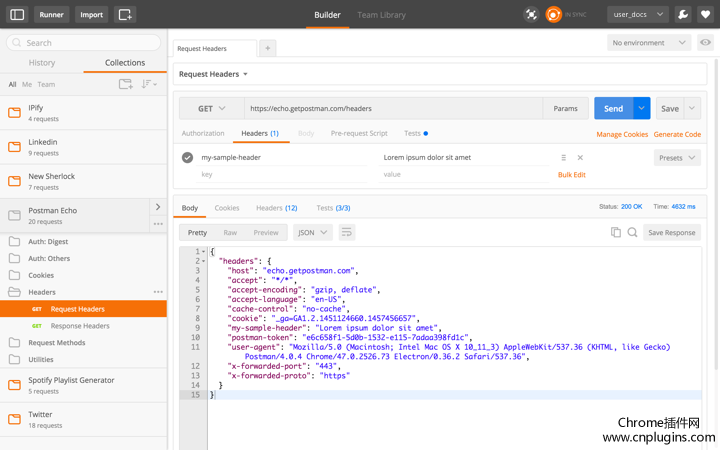Screen dimensions: 720x450
Task: Open the Linkedin collection
Action: click(83, 147)
